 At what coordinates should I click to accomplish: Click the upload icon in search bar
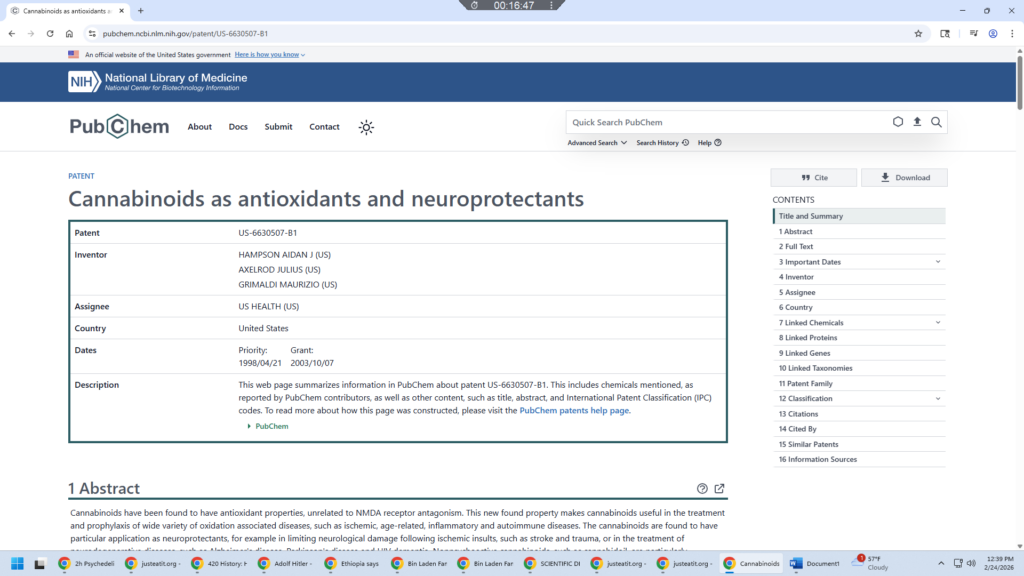point(917,122)
